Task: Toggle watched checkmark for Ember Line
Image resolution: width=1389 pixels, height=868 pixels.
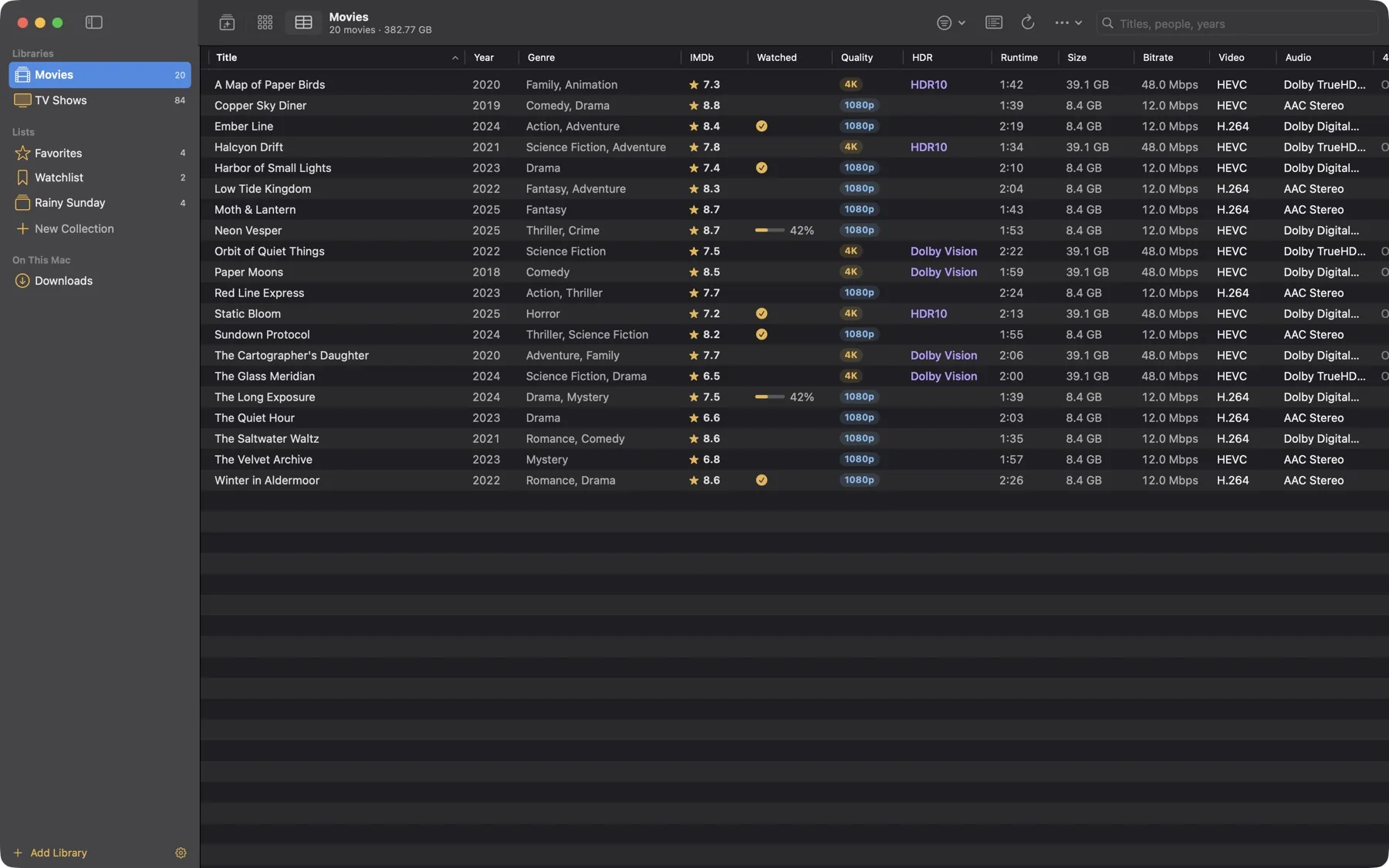Action: pos(762,127)
